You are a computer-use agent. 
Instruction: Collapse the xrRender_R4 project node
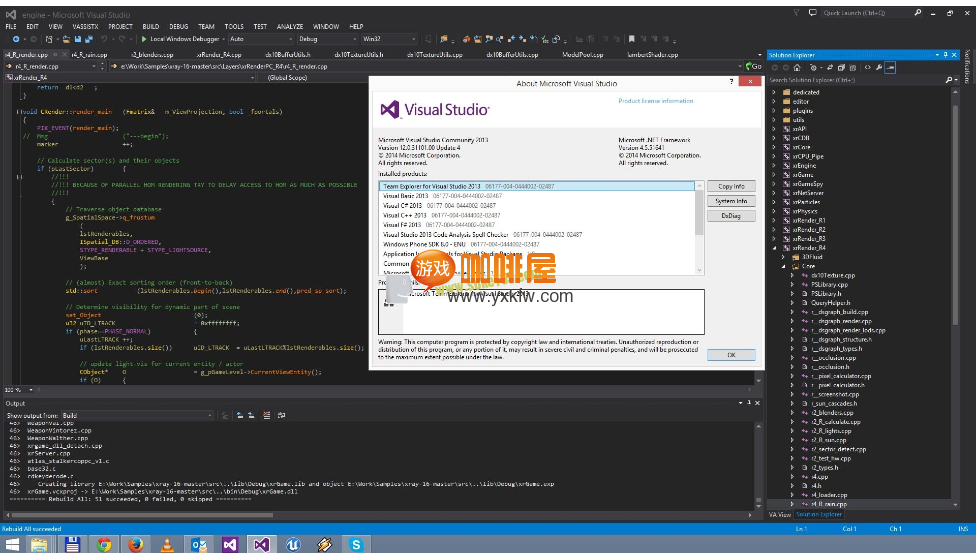(x=773, y=247)
